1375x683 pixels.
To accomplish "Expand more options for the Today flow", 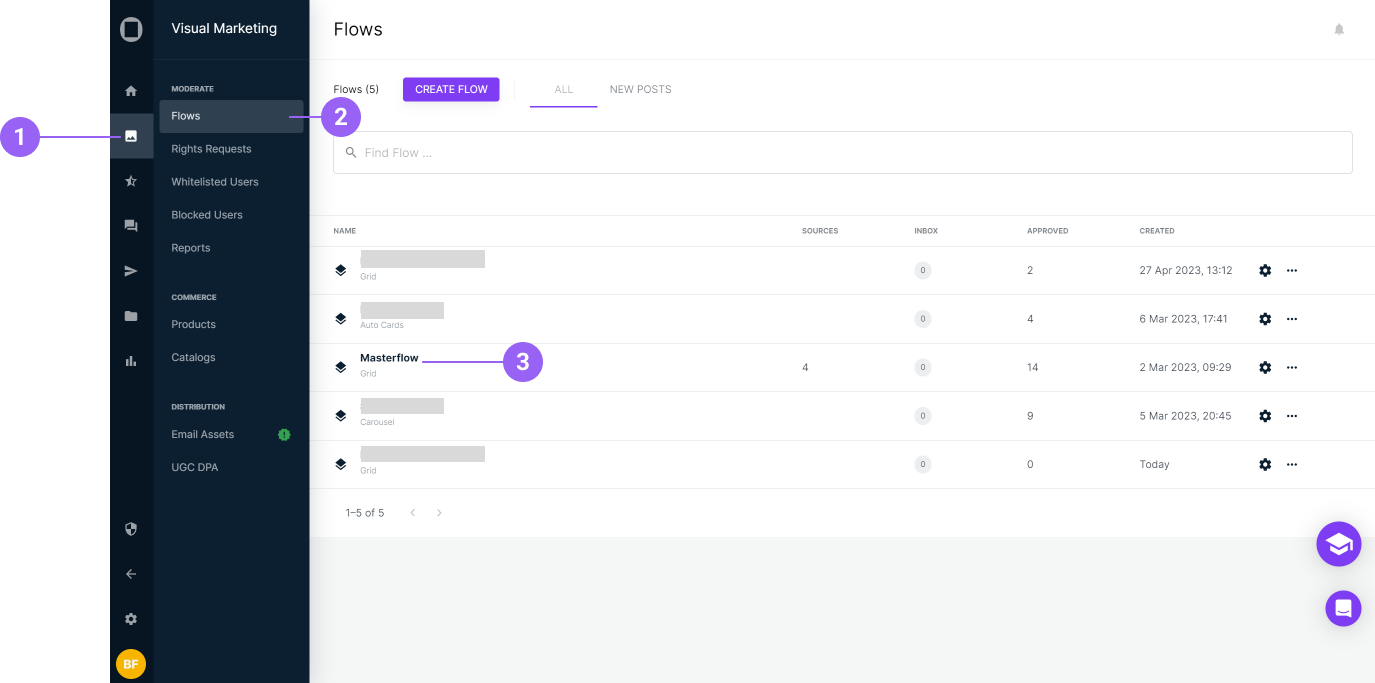I will [x=1292, y=465].
